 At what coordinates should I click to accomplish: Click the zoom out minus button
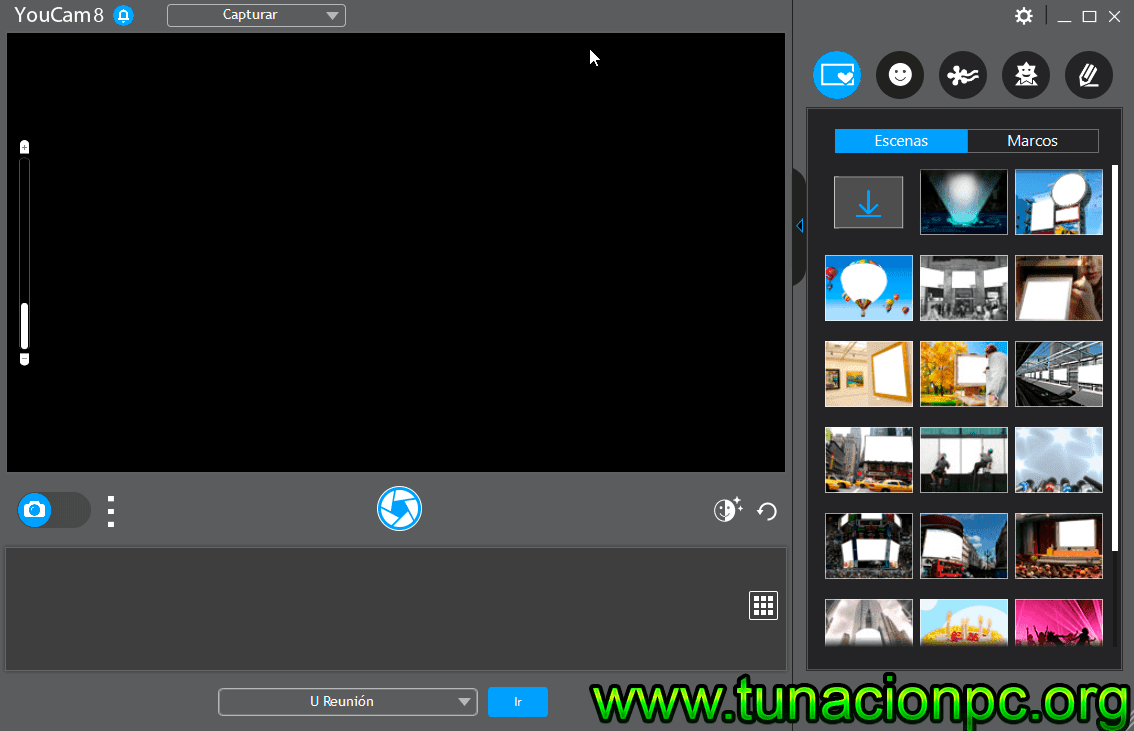click(x=25, y=359)
